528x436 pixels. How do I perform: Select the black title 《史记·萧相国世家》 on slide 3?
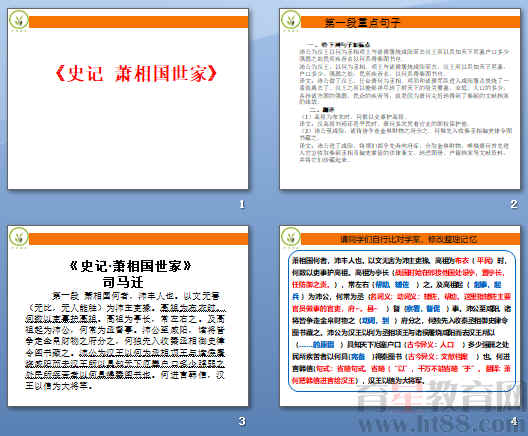tap(130, 266)
